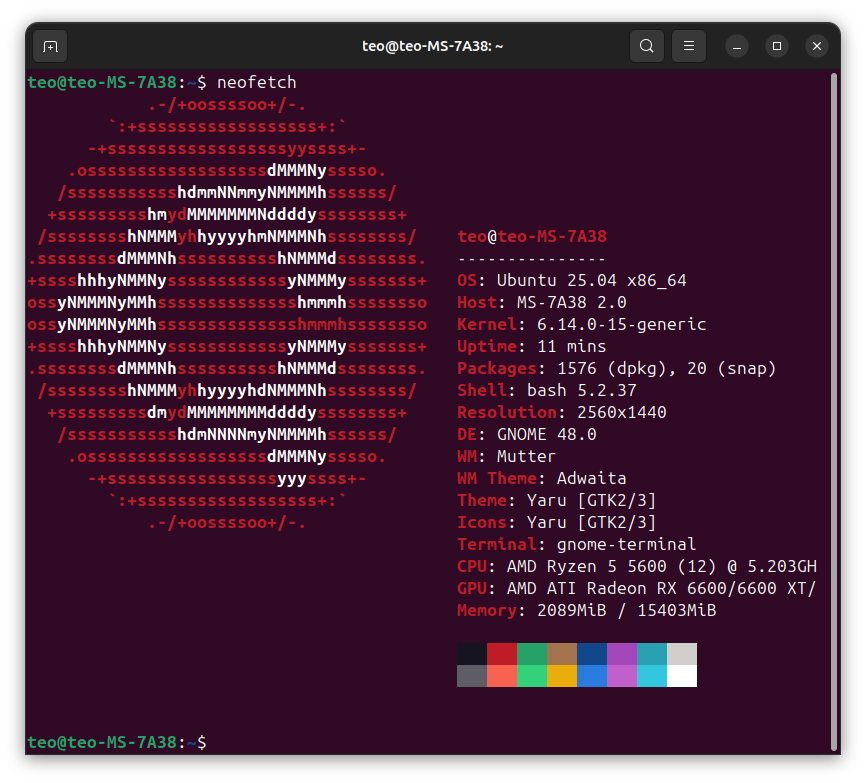The image size is (866, 783).
Task: Click the Packages line with 1576 (dpkg)
Action: tap(616, 368)
